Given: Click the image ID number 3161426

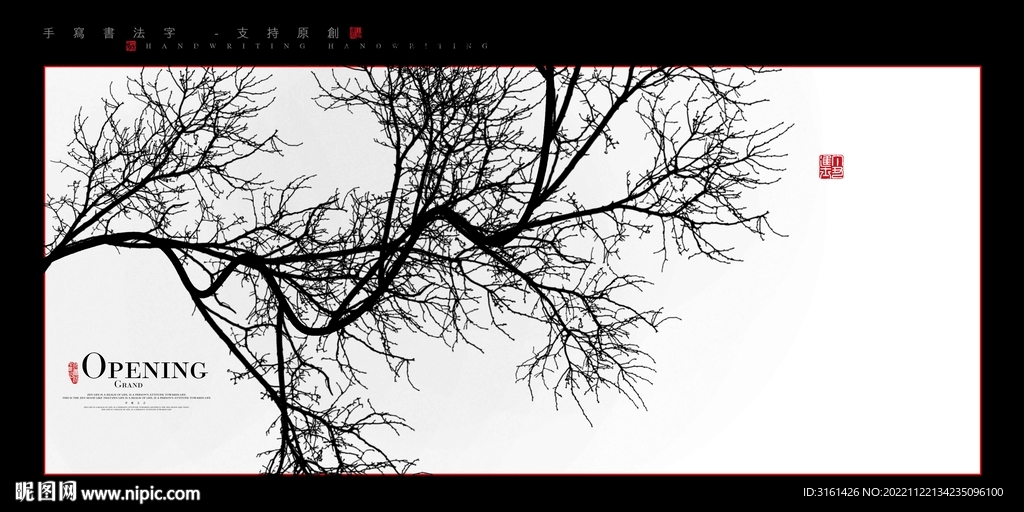Looking at the screenshot, I should coord(832,493).
